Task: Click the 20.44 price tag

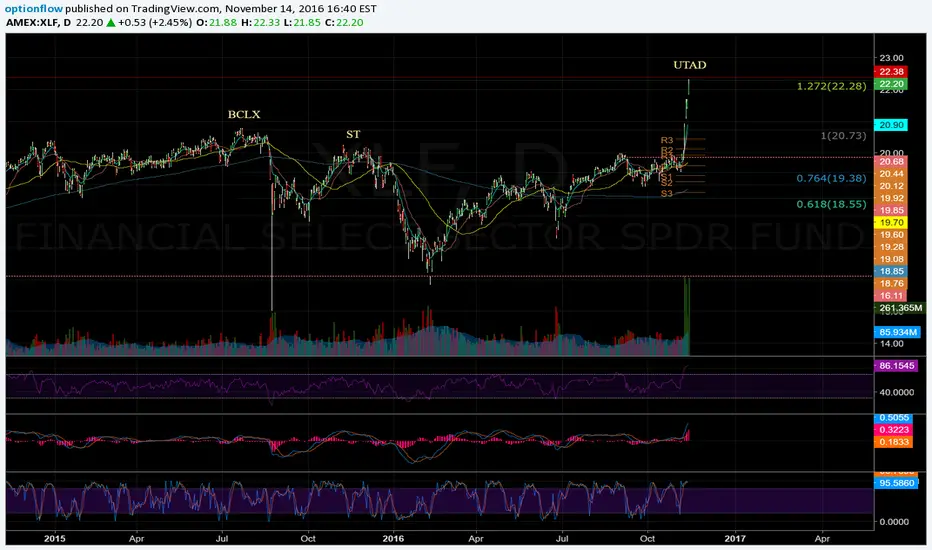Action: pyautogui.click(x=892, y=174)
